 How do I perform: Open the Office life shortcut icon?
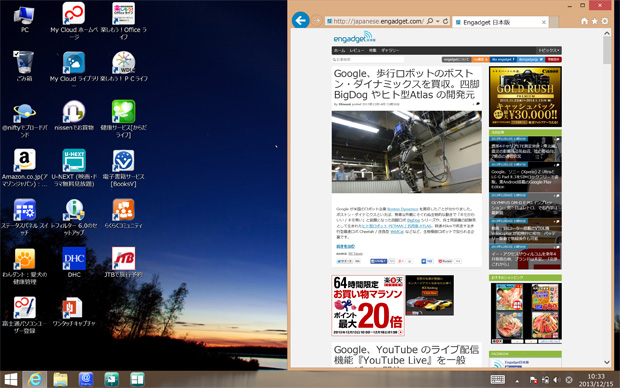tap(123, 21)
